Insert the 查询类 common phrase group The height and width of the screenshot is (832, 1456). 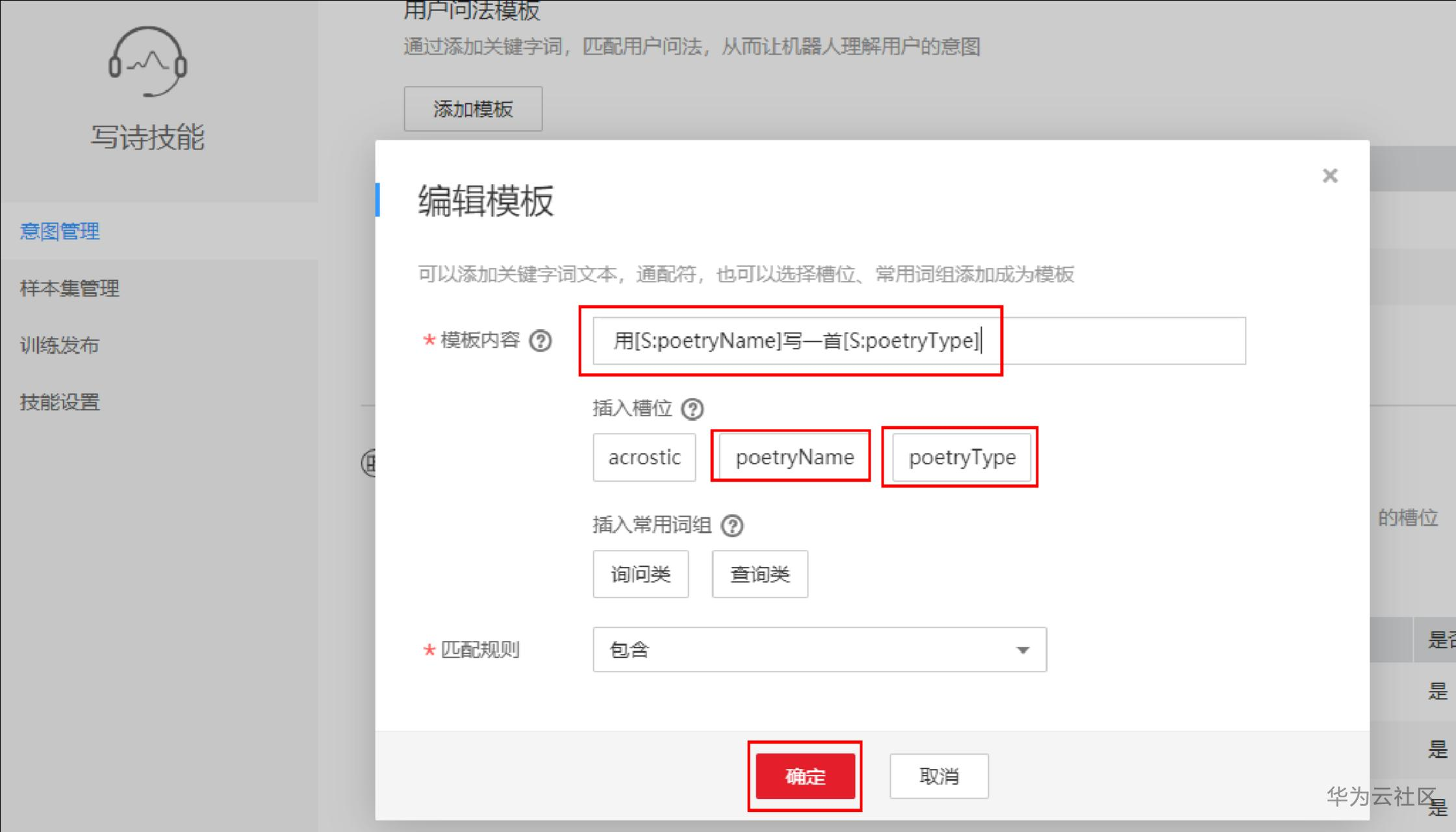tap(760, 574)
